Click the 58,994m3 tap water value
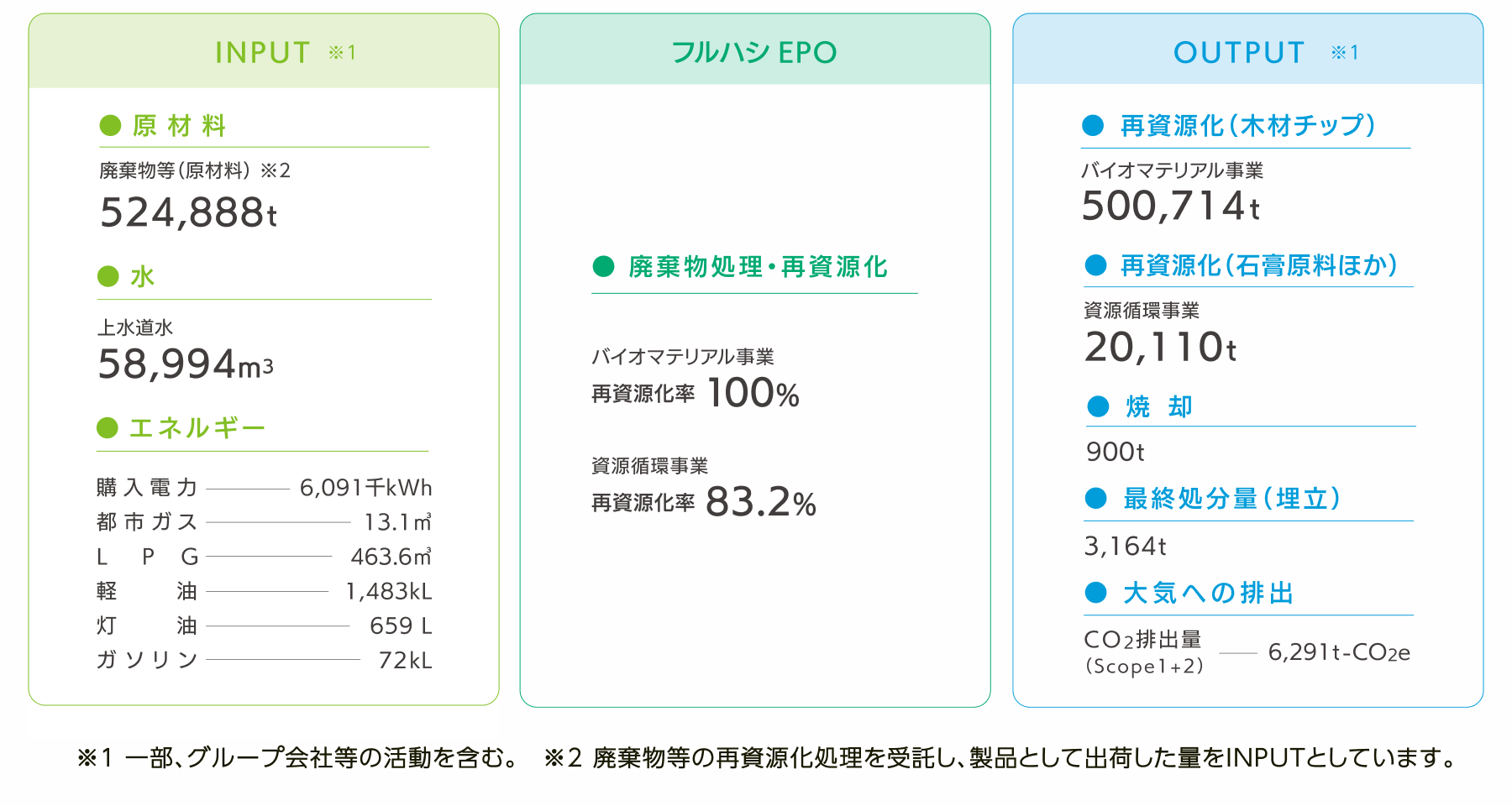1512x806 pixels. pyautogui.click(x=186, y=364)
